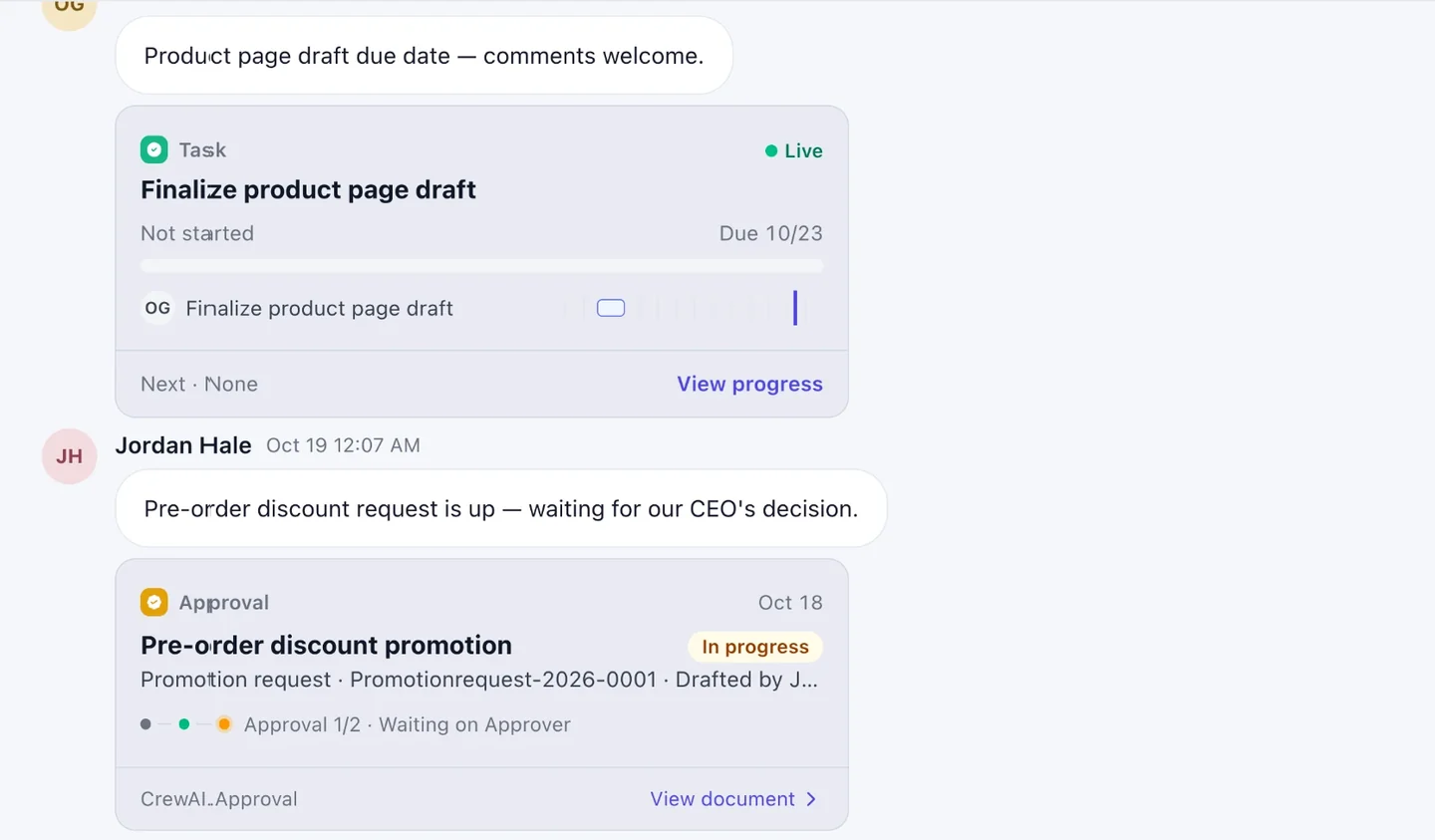
Task: Click the task progress bar
Action: coord(482,266)
